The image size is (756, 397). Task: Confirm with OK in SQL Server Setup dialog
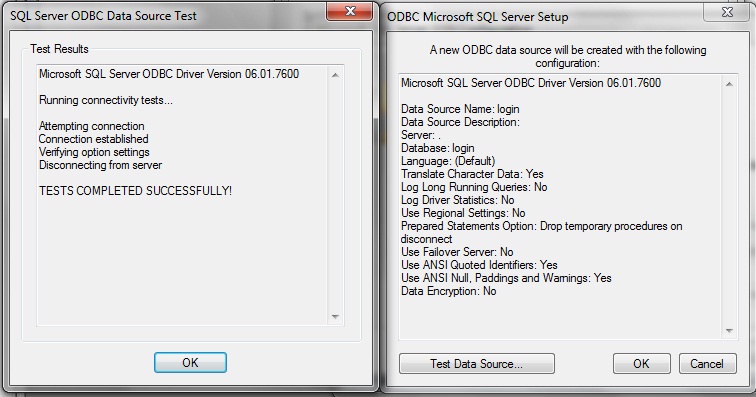(641, 364)
